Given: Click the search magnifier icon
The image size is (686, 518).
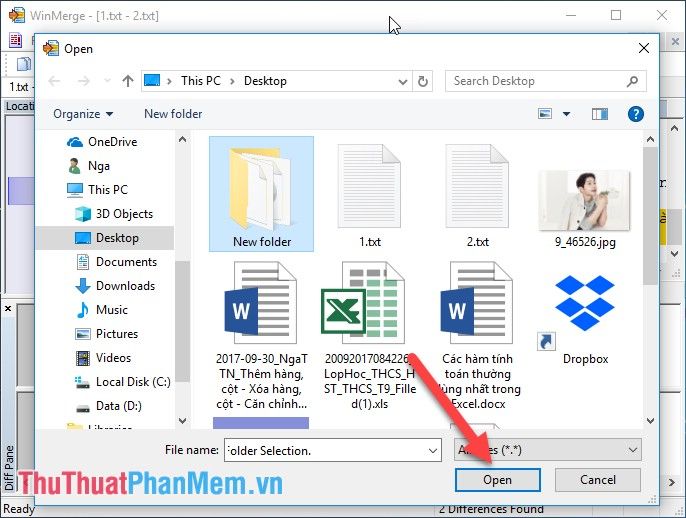Looking at the screenshot, I should point(632,81).
